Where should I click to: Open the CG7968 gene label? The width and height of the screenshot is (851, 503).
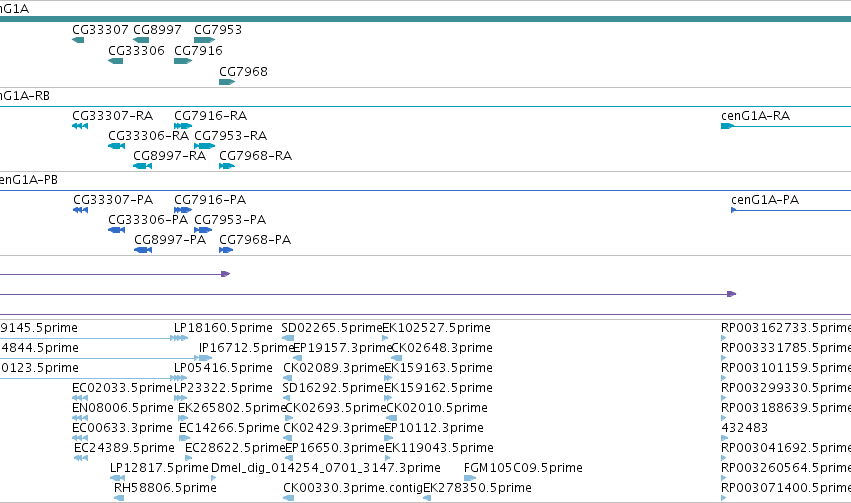tap(243, 72)
